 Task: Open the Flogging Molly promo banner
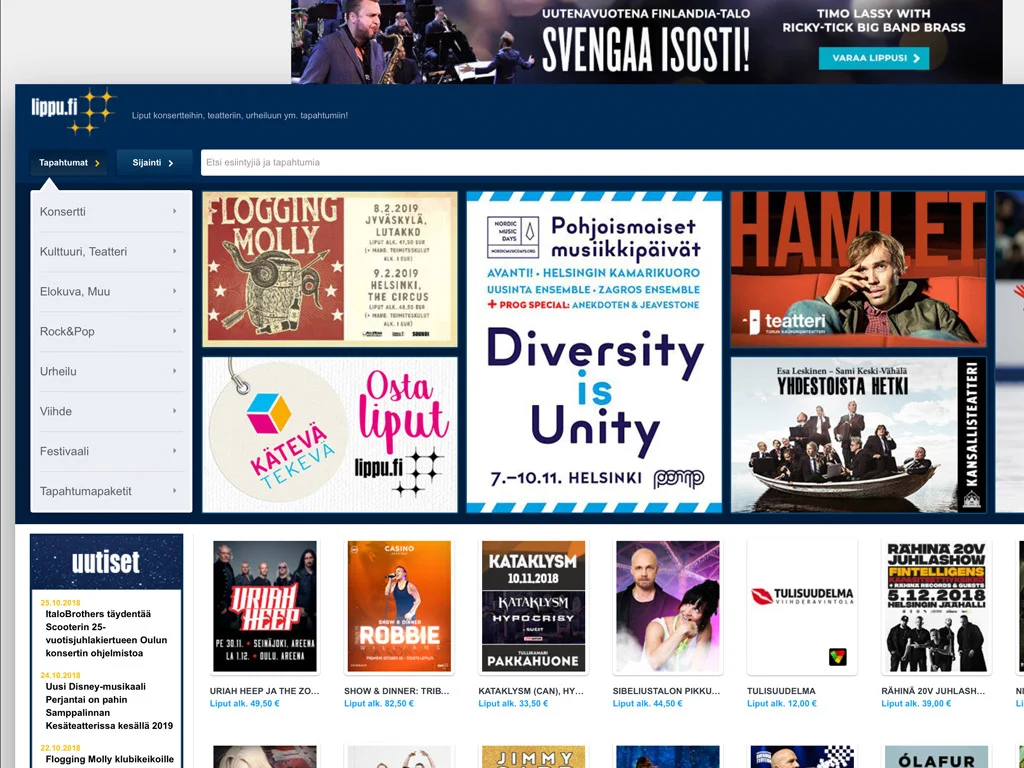point(330,269)
